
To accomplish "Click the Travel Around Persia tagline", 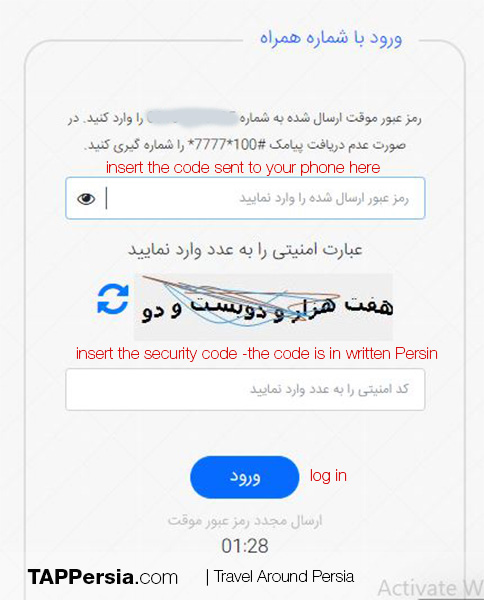I will coord(284,576).
